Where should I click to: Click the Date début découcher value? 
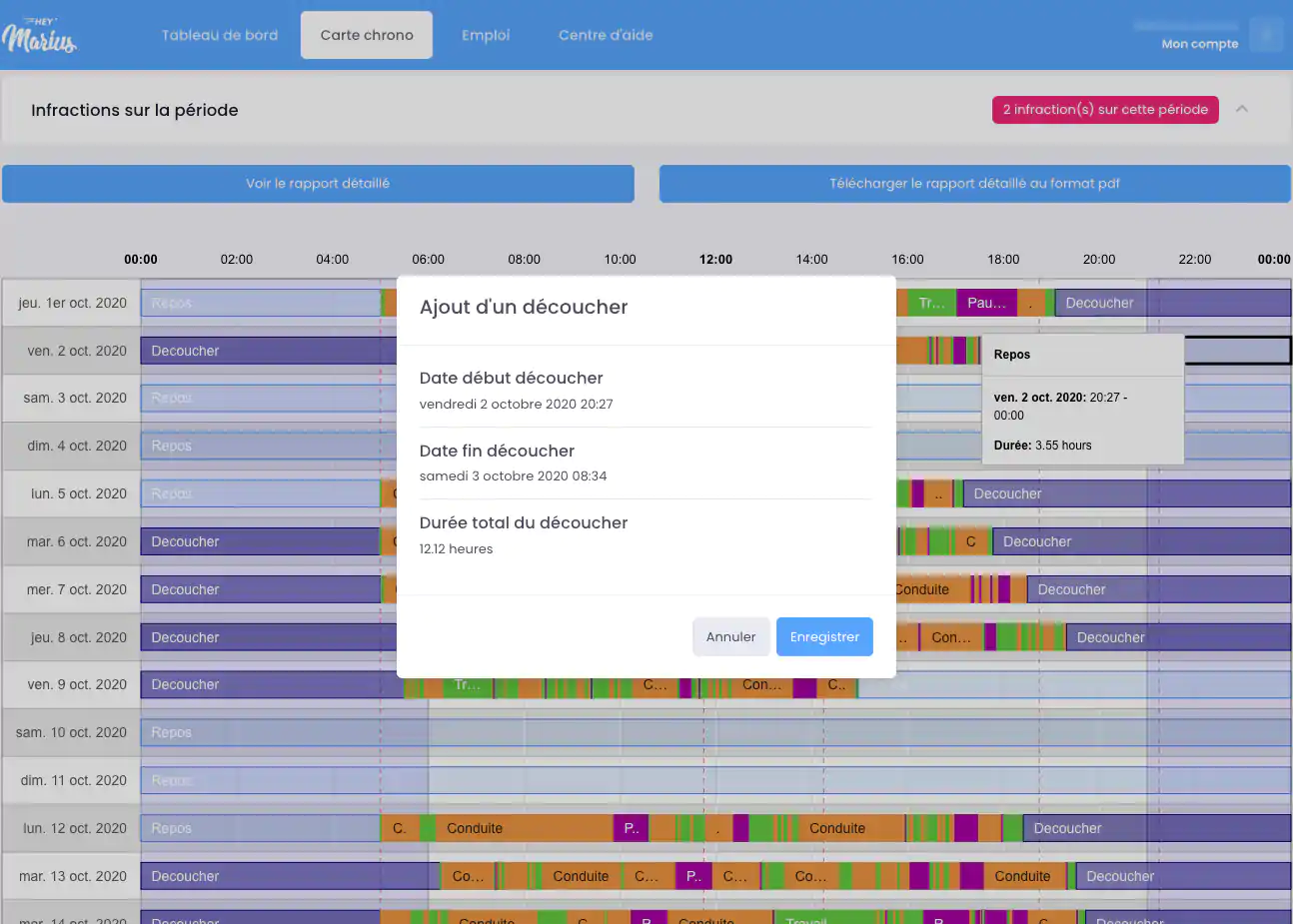click(516, 405)
